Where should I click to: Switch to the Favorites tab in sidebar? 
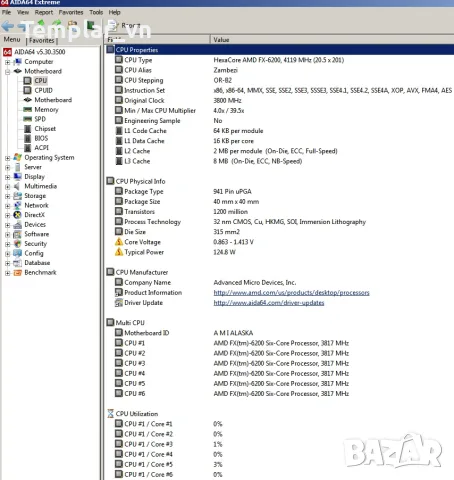coord(42,40)
